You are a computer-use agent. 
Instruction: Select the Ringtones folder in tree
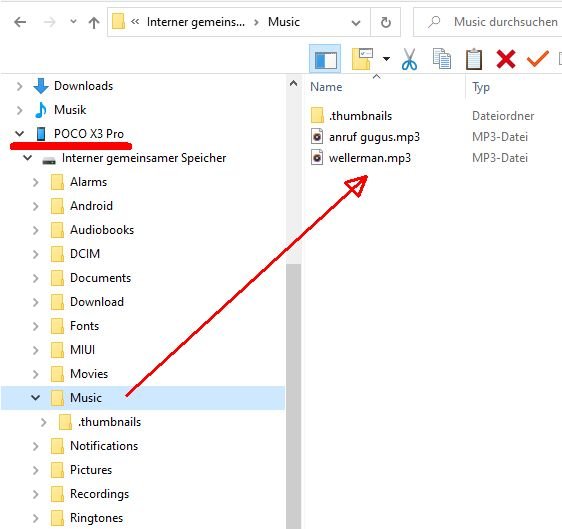[x=96, y=518]
